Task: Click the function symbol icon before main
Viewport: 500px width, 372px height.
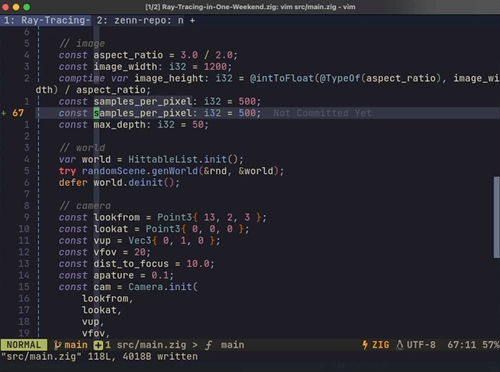Action: 209,345
